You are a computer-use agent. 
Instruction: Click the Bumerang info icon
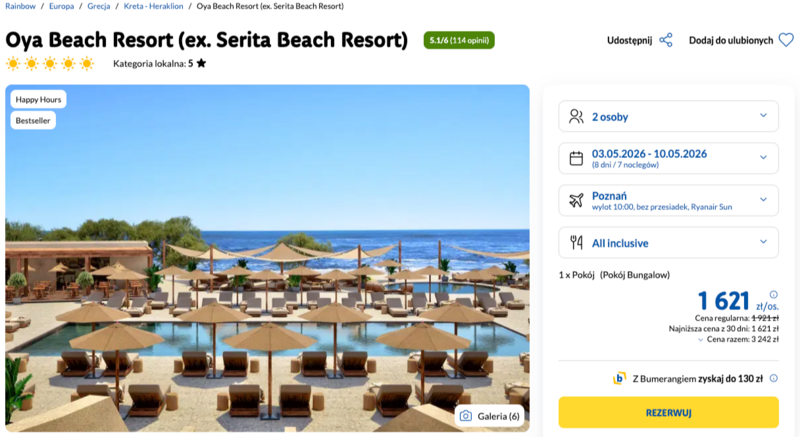772,379
